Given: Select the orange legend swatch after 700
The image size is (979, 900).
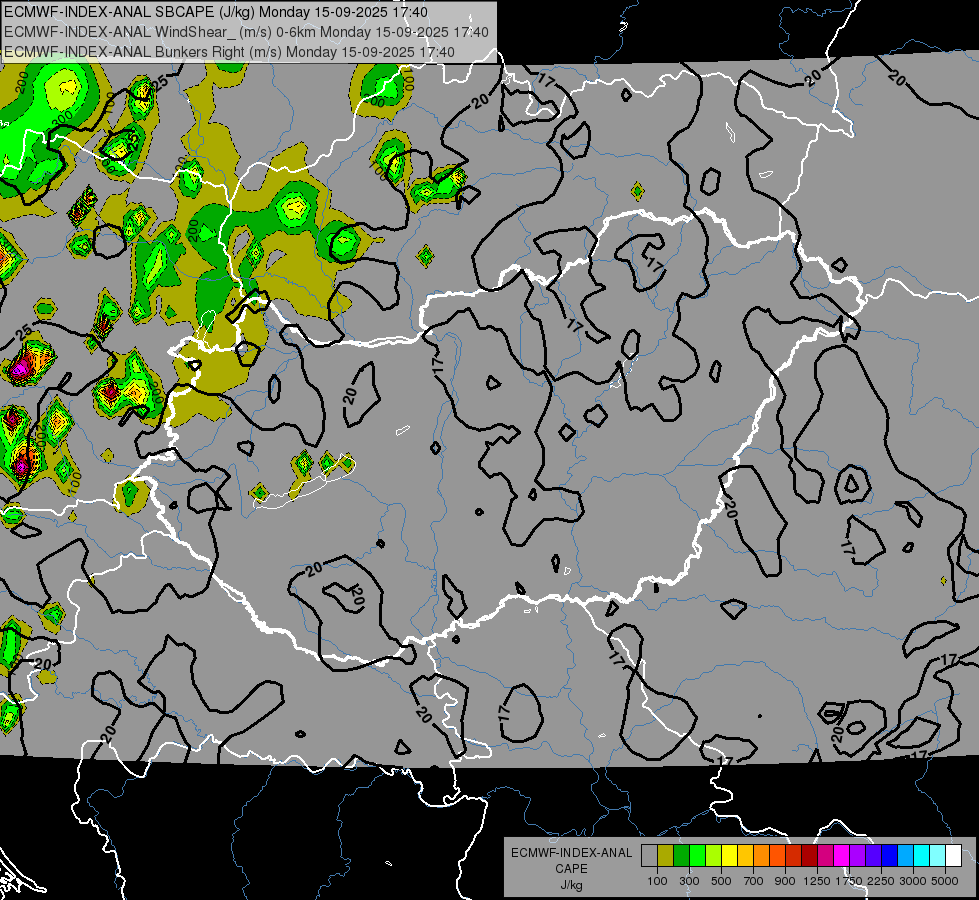Looking at the screenshot, I should click(761, 856).
